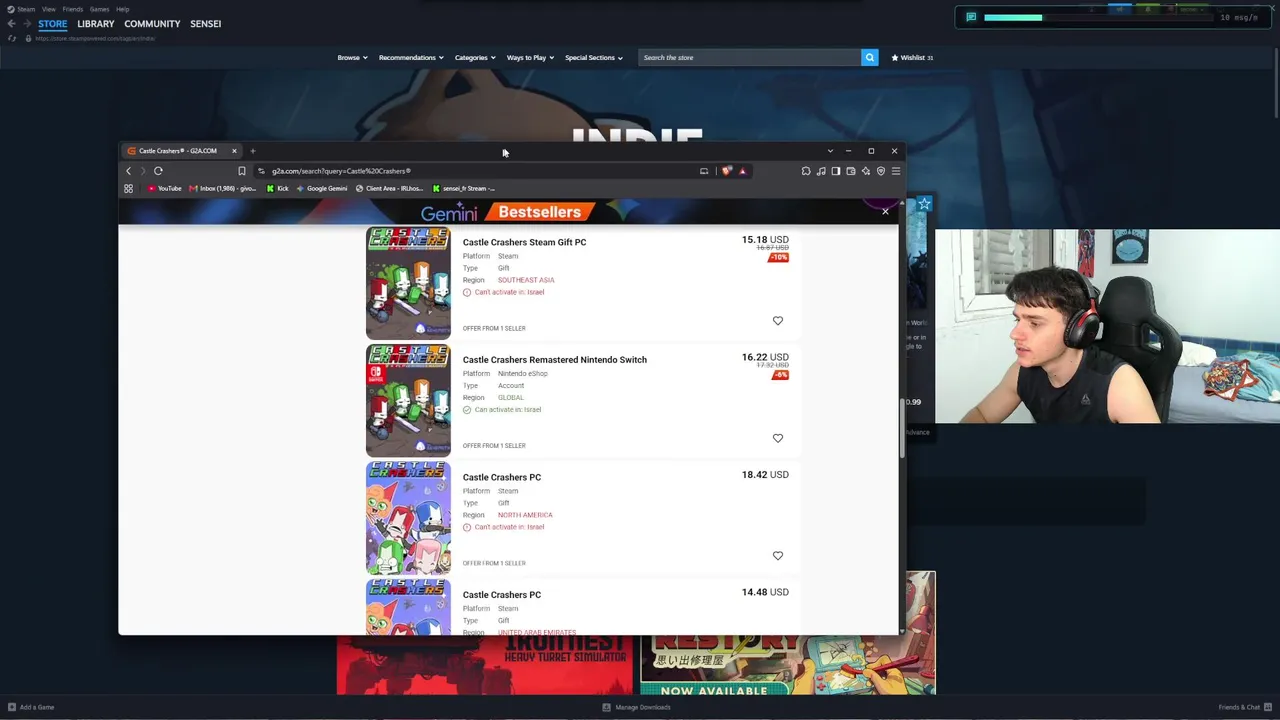Select the Castle Crashers G2A browser tab
The image size is (1280, 720).
(x=179, y=151)
